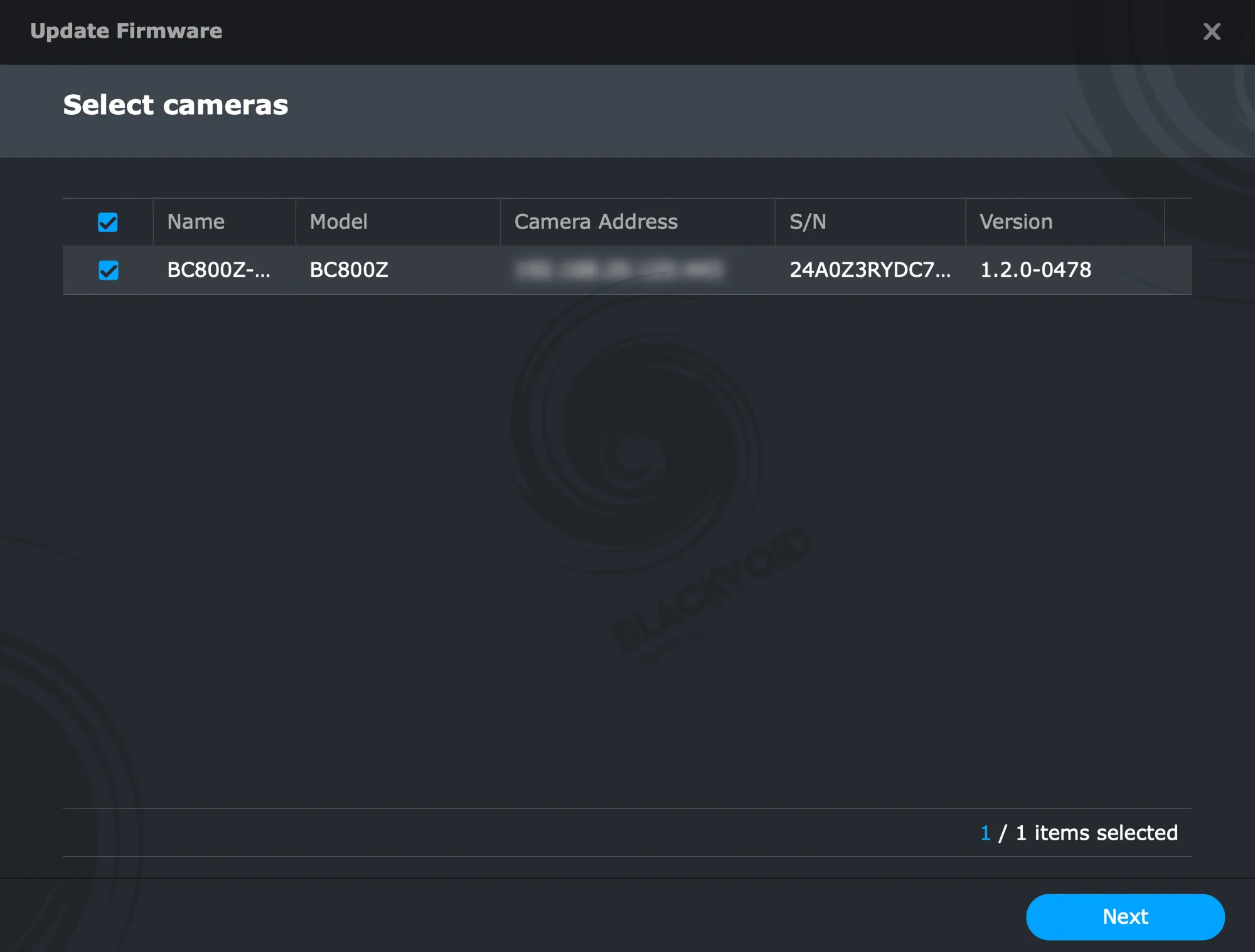Toggle the select-all checkbox in table header
The width and height of the screenshot is (1255, 952).
[x=108, y=222]
